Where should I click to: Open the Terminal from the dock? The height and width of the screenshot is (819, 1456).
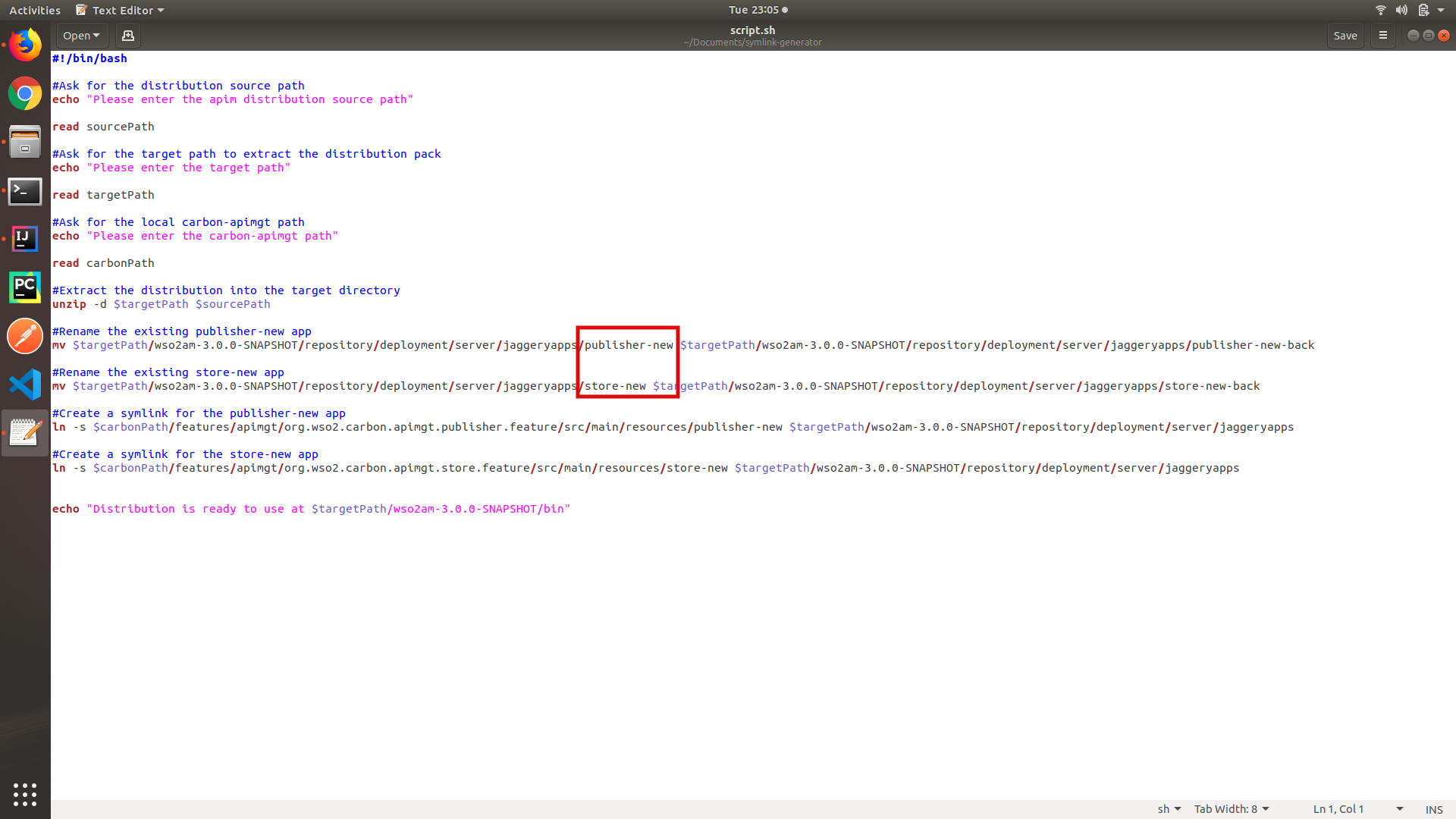25,192
